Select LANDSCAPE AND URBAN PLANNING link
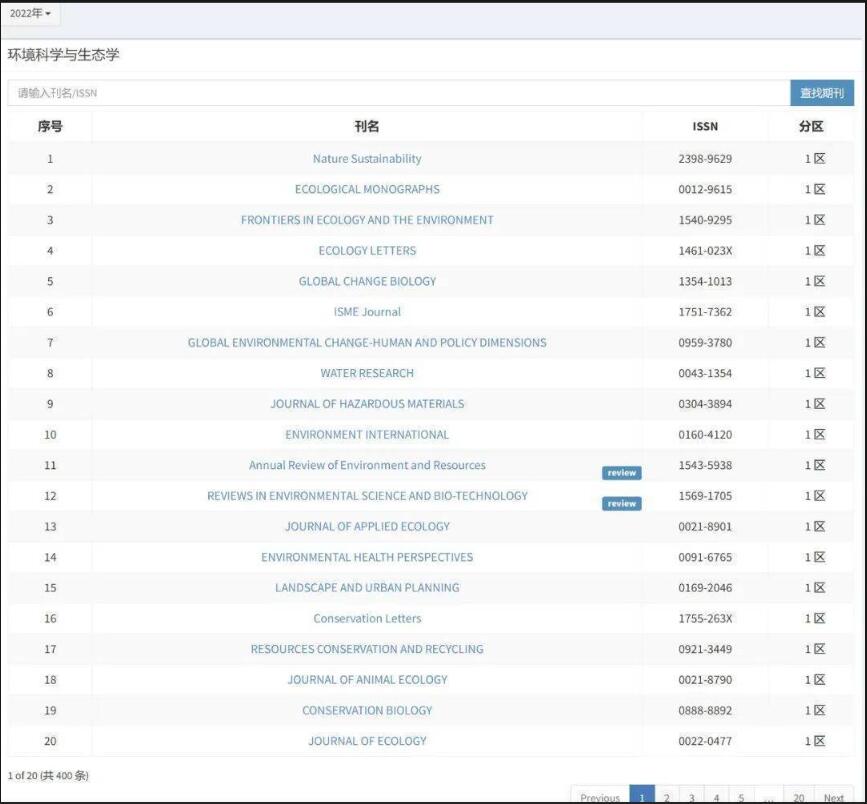 pyautogui.click(x=367, y=588)
